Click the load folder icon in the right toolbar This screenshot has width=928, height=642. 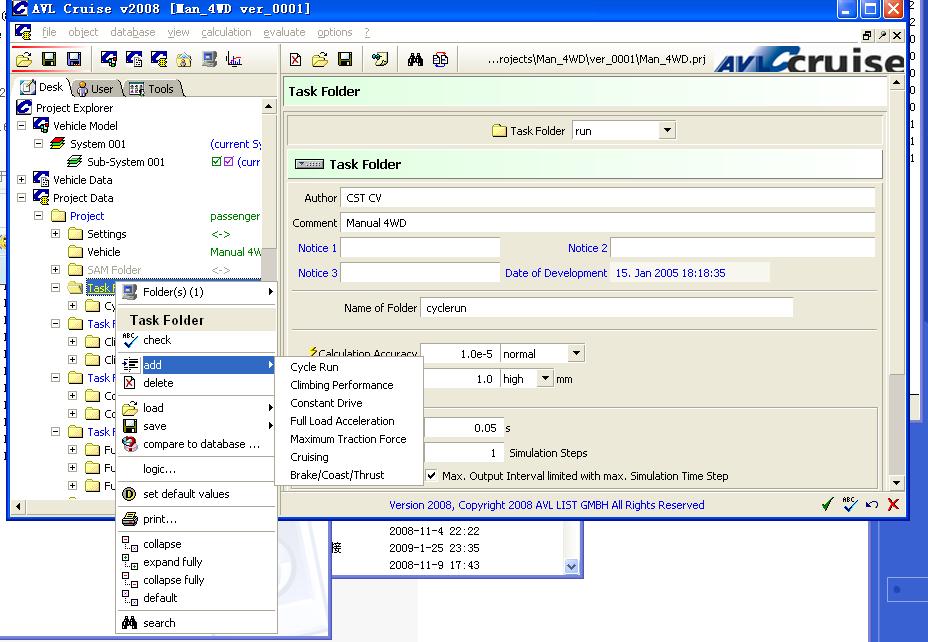pos(320,59)
